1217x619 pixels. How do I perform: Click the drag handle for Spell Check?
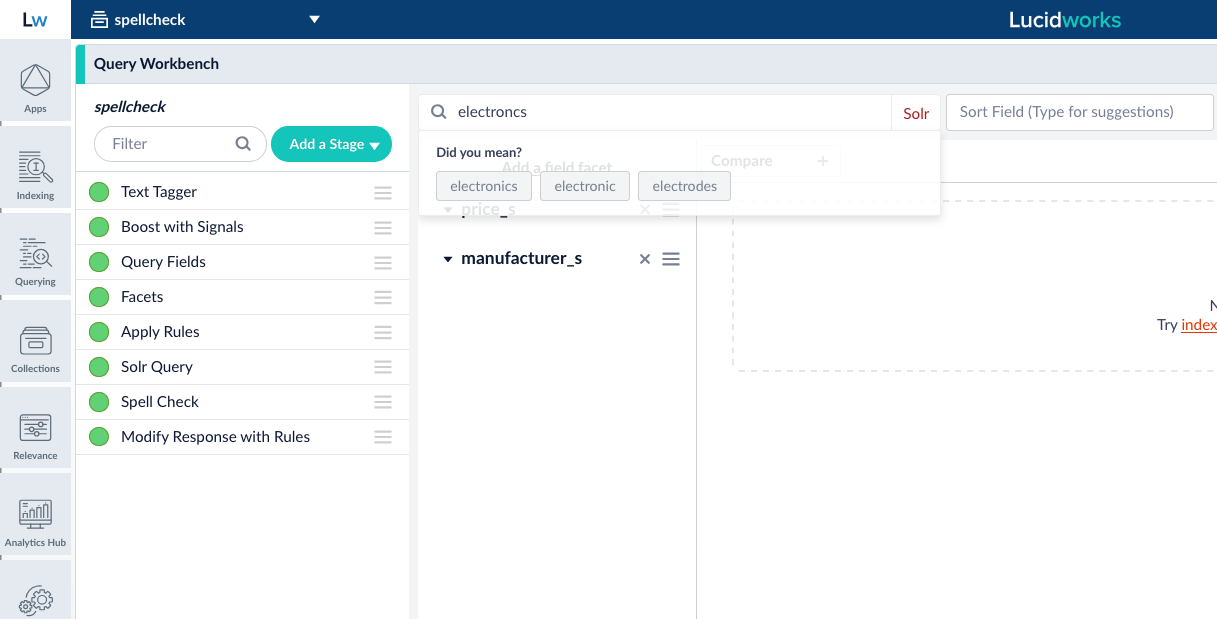(x=383, y=402)
